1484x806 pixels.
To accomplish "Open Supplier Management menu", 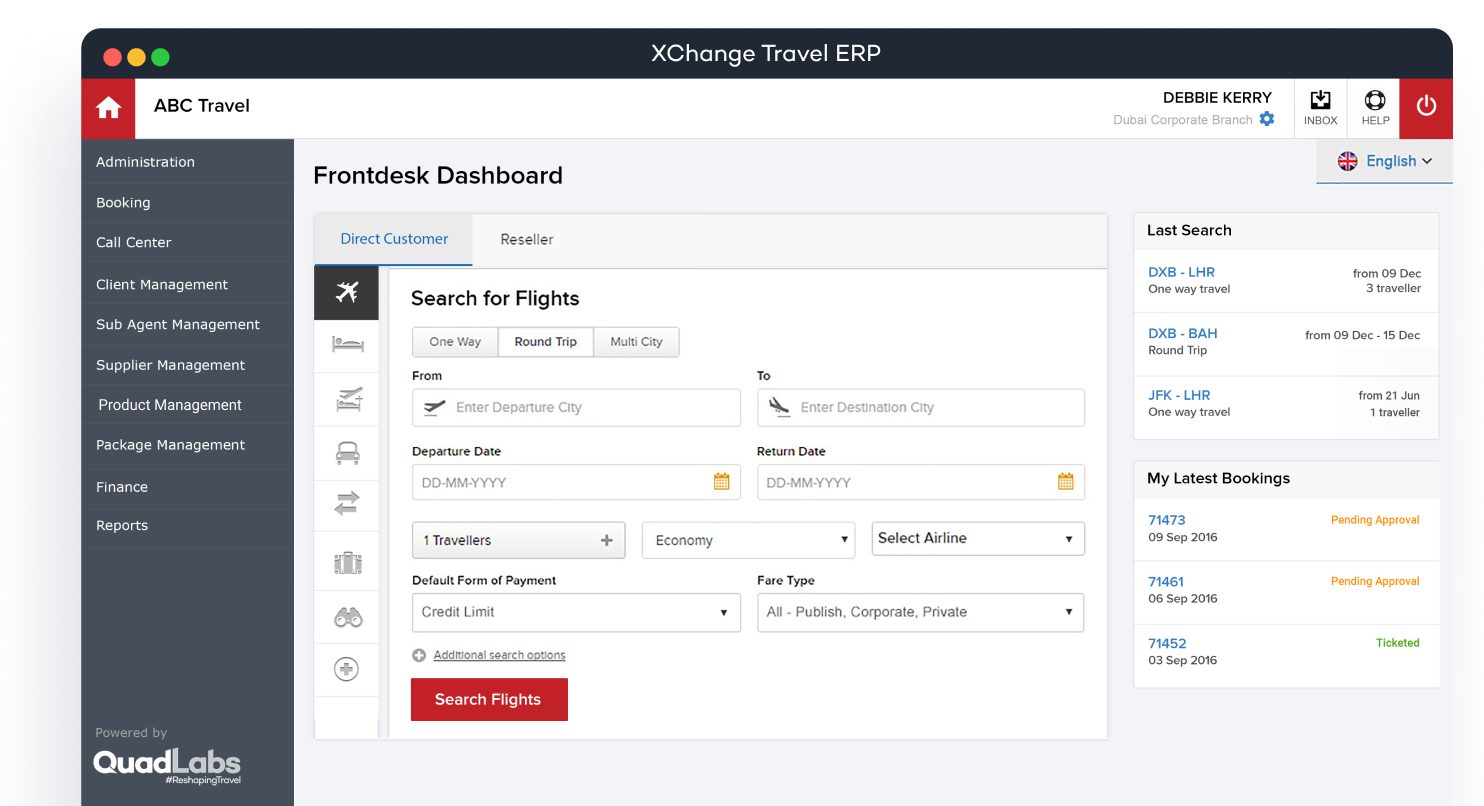I will tap(188, 365).
